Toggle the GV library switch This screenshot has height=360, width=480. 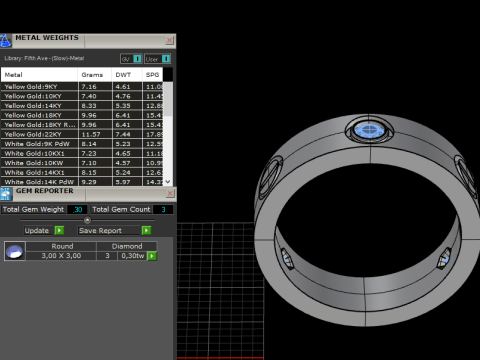point(137,59)
